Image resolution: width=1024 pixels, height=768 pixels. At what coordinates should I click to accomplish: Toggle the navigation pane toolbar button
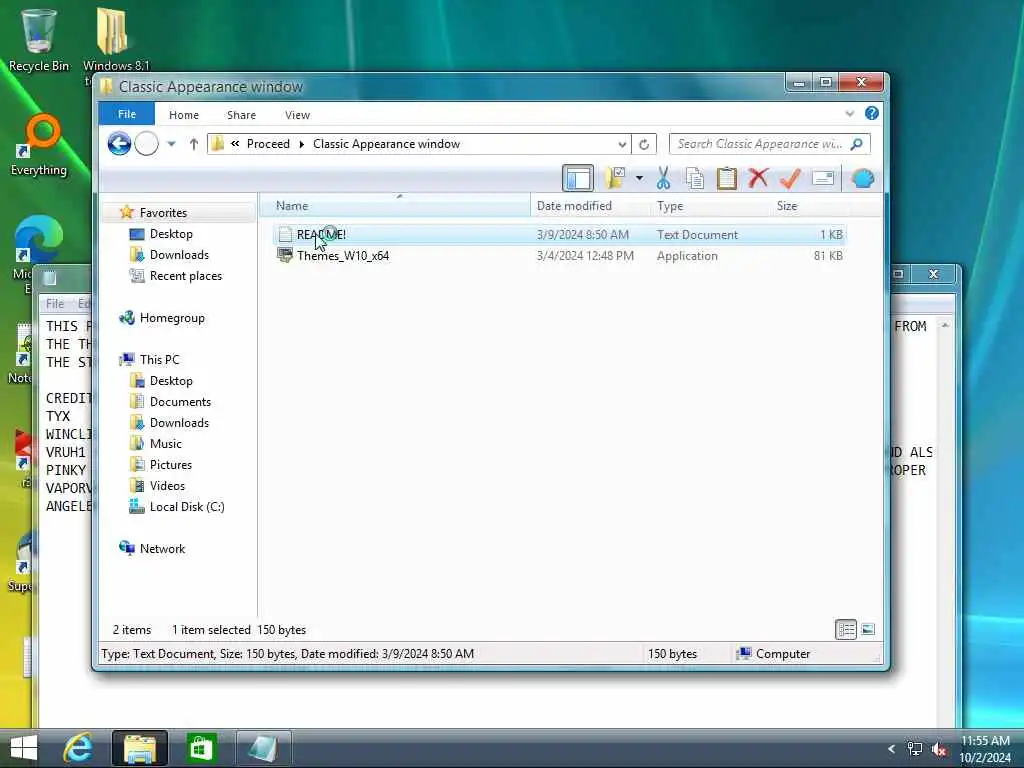[x=578, y=178]
